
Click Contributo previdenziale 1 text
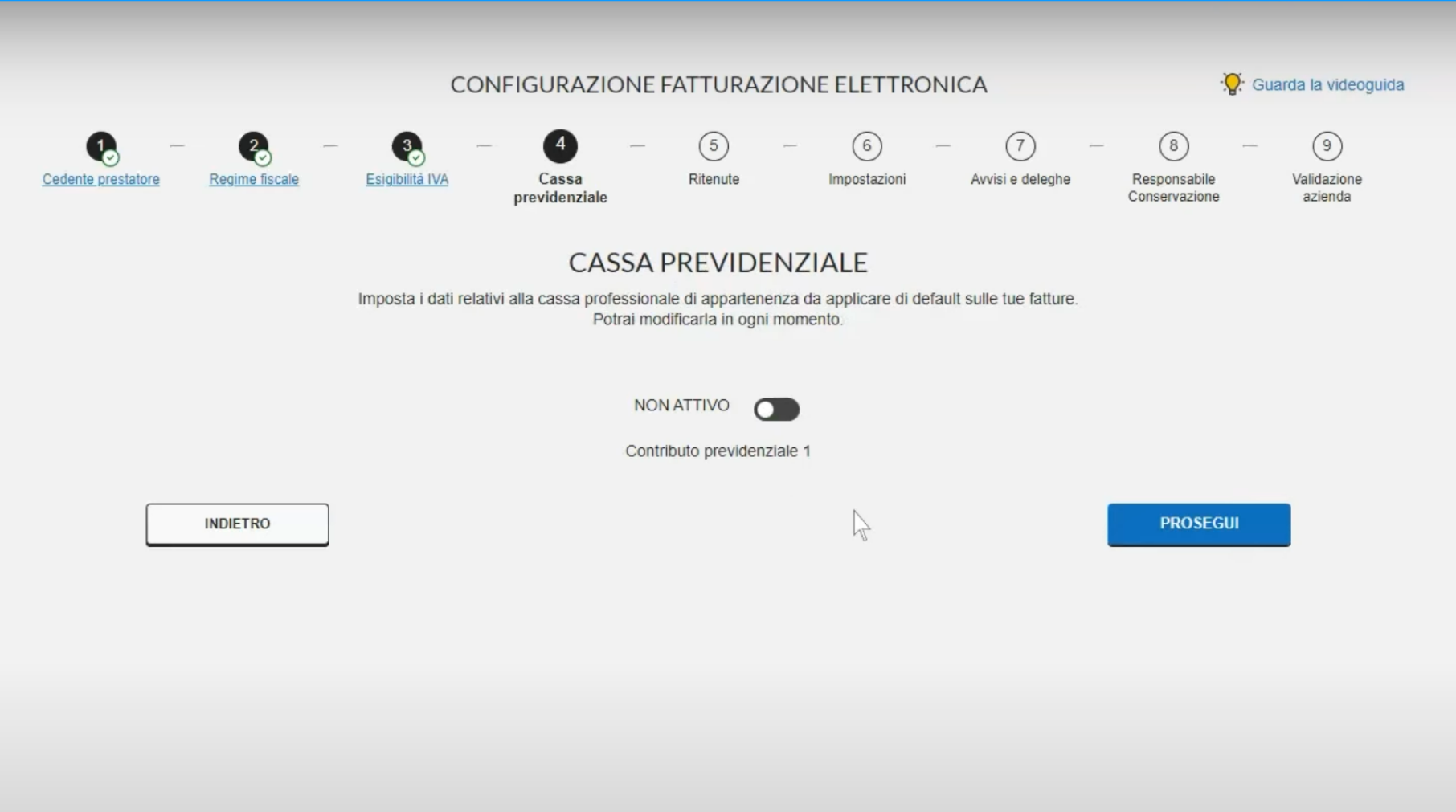[718, 451]
